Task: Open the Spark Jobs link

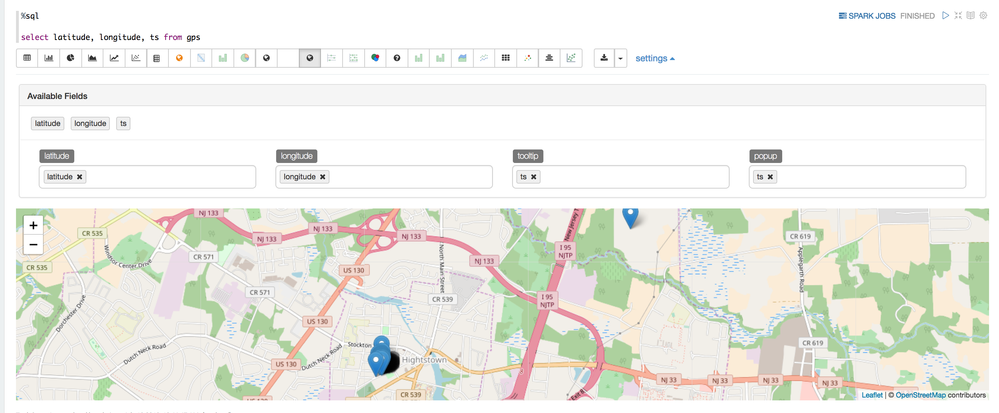Action: (867, 16)
